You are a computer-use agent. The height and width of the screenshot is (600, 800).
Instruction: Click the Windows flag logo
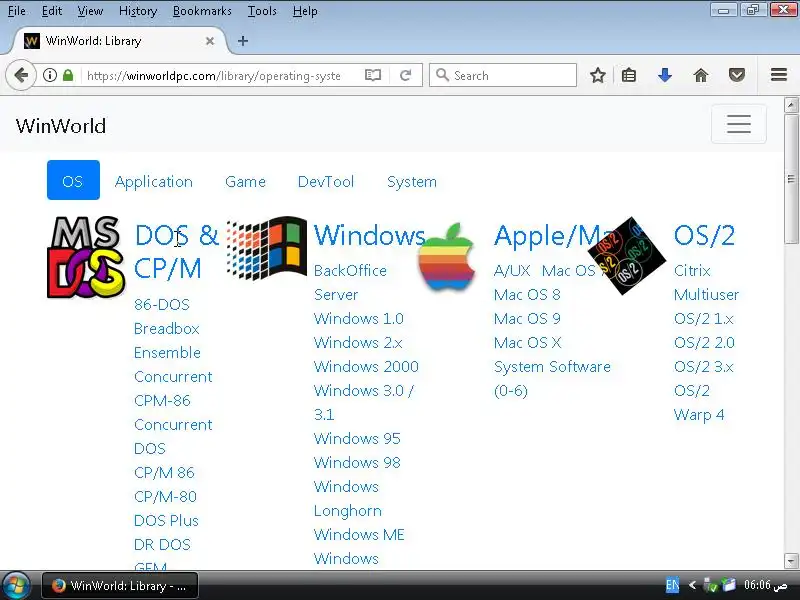click(266, 248)
